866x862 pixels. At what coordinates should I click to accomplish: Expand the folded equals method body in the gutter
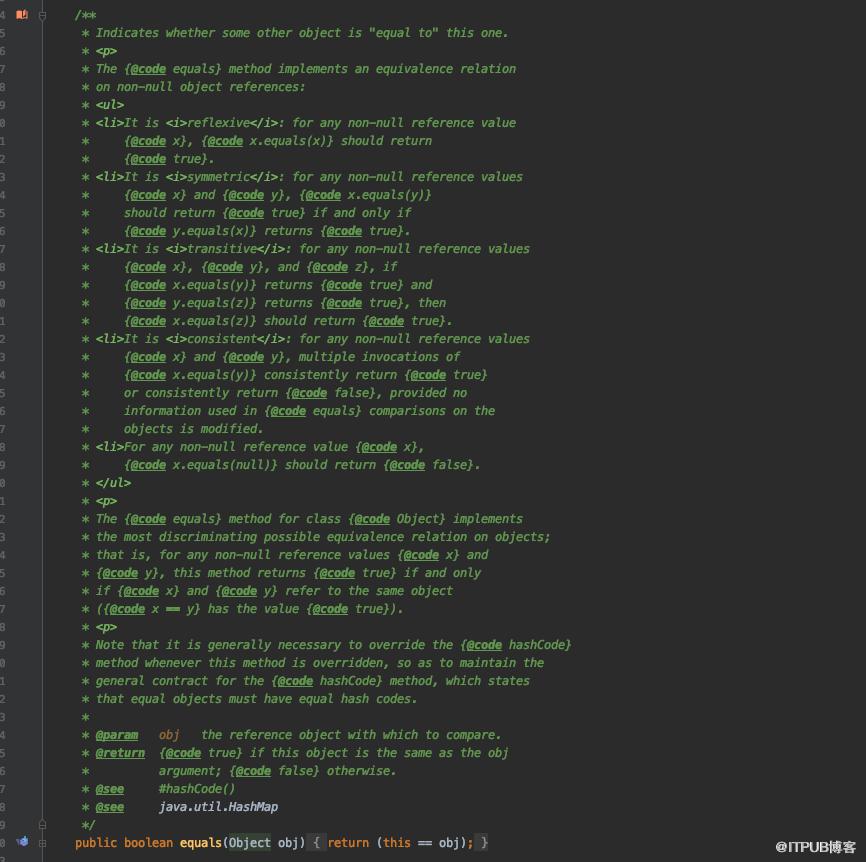43,843
